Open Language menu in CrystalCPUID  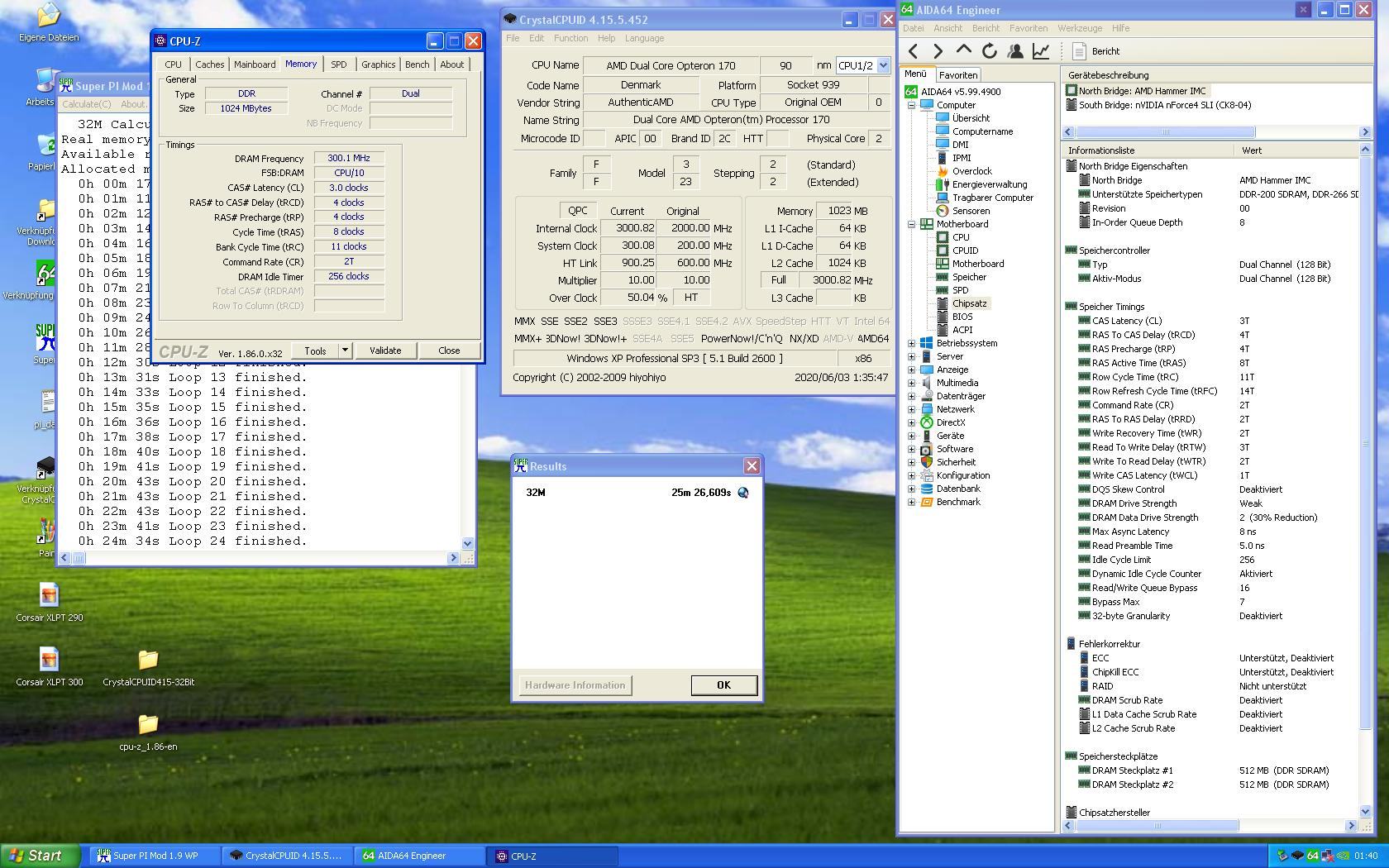pyautogui.click(x=644, y=38)
